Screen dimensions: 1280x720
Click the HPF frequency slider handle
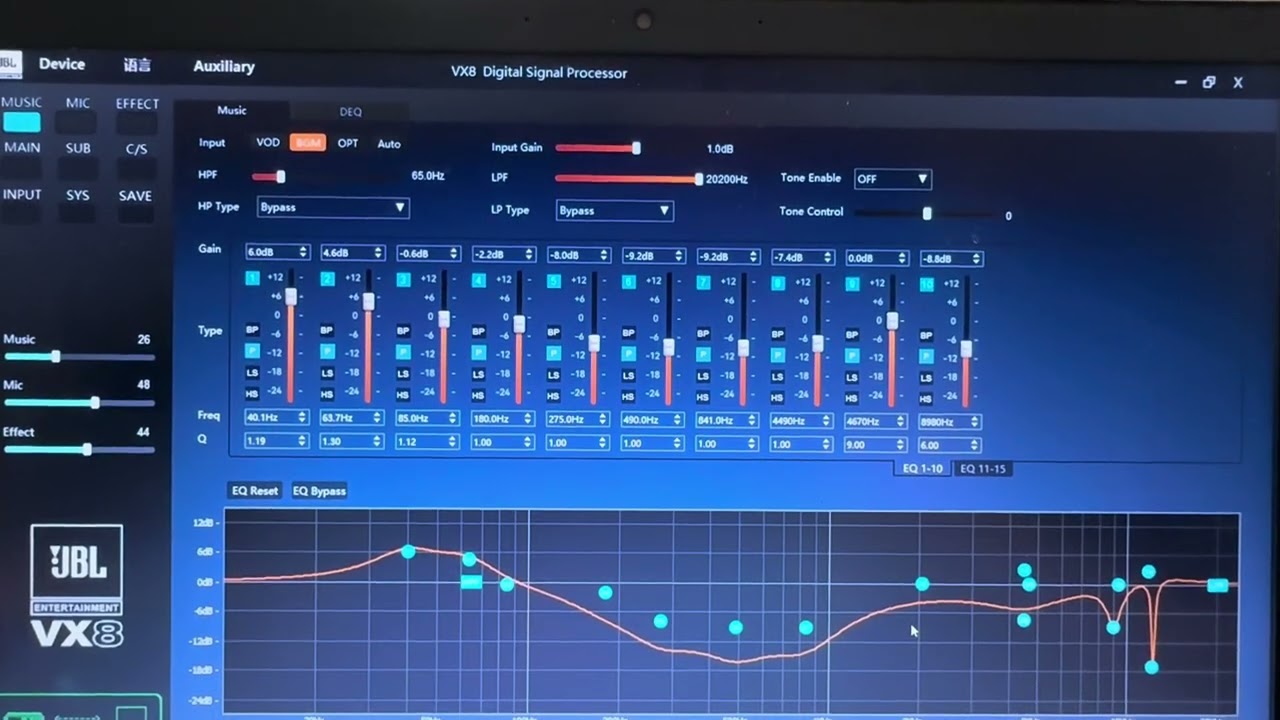[x=281, y=177]
